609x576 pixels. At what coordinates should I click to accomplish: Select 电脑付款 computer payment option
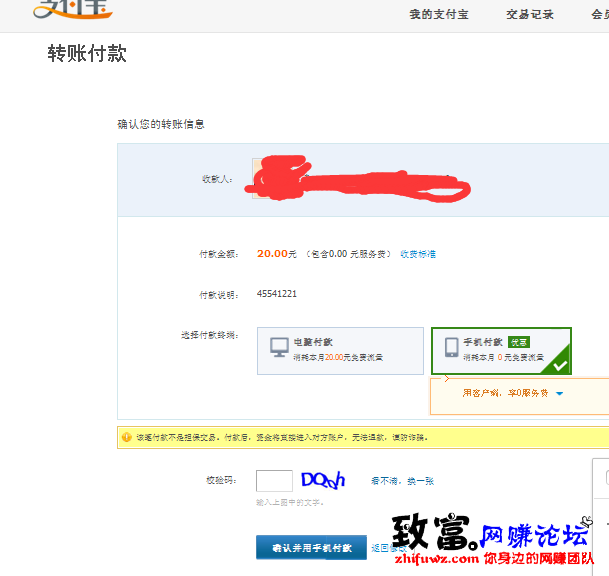[340, 351]
